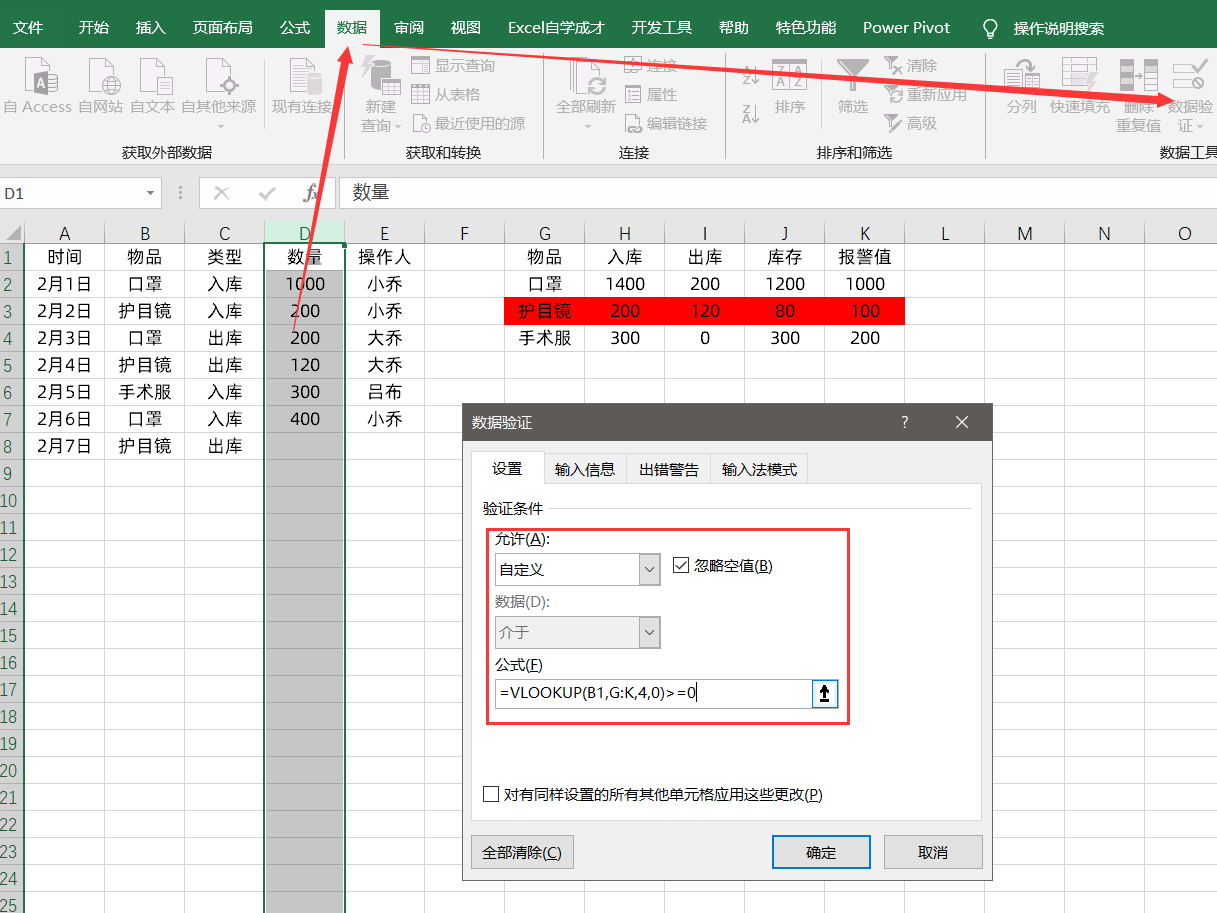Screen dimensions: 1217x913
Task: Click the range selector arrow in 公式 field
Action: (825, 693)
